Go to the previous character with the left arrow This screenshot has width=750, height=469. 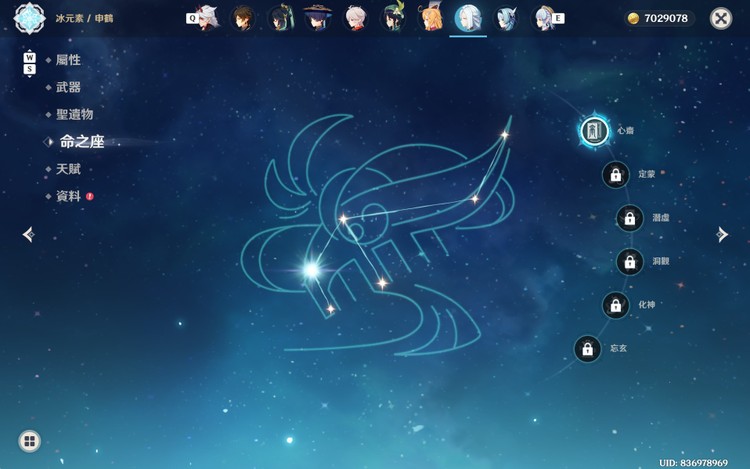(29, 234)
